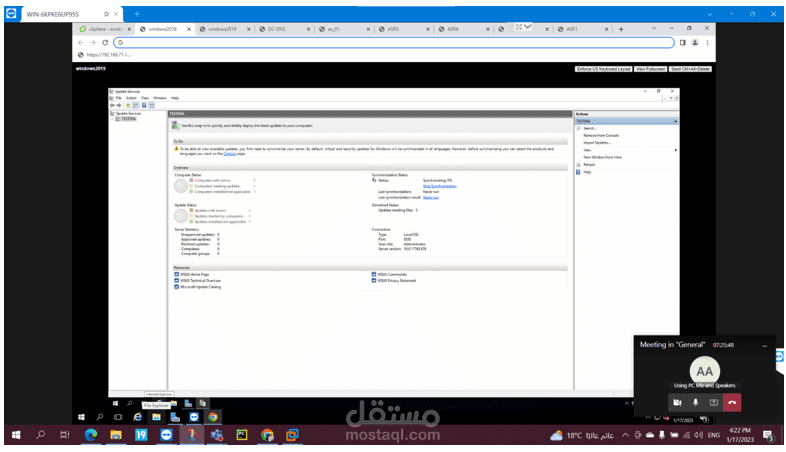
Task: Click the share screen icon in Teams meeting
Action: coord(714,402)
